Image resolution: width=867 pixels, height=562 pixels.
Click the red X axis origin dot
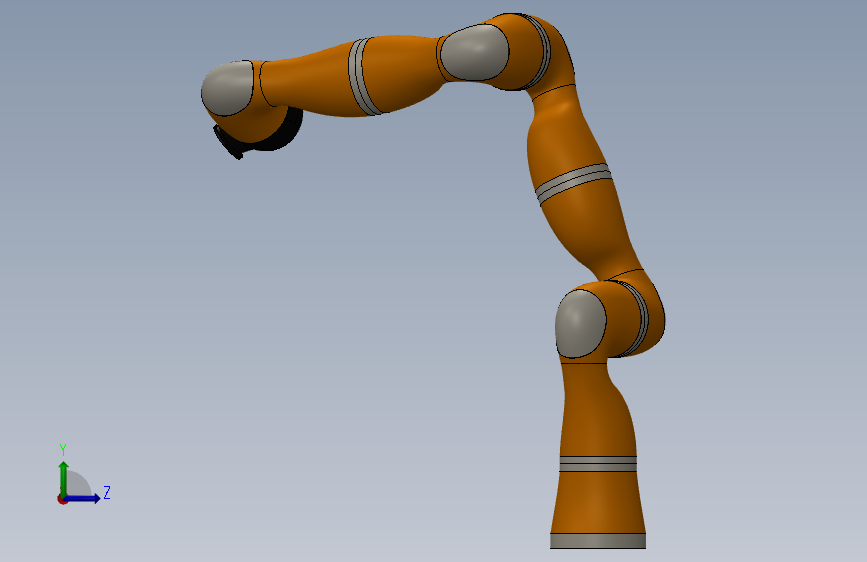point(62,499)
